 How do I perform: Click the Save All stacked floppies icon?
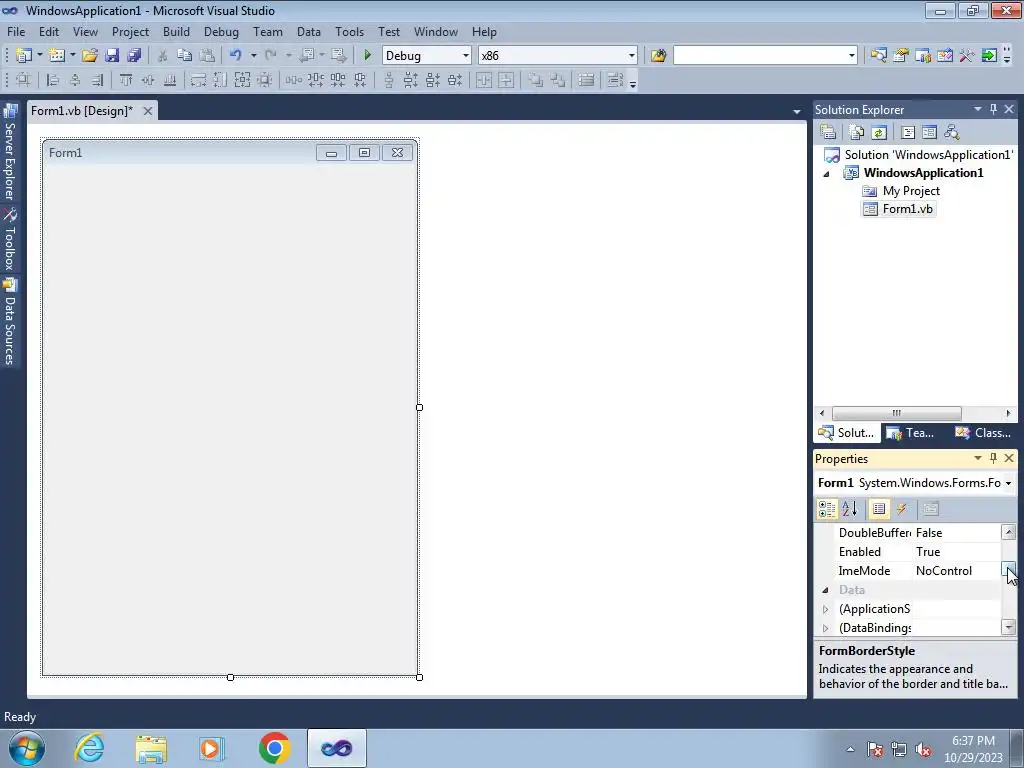point(134,56)
